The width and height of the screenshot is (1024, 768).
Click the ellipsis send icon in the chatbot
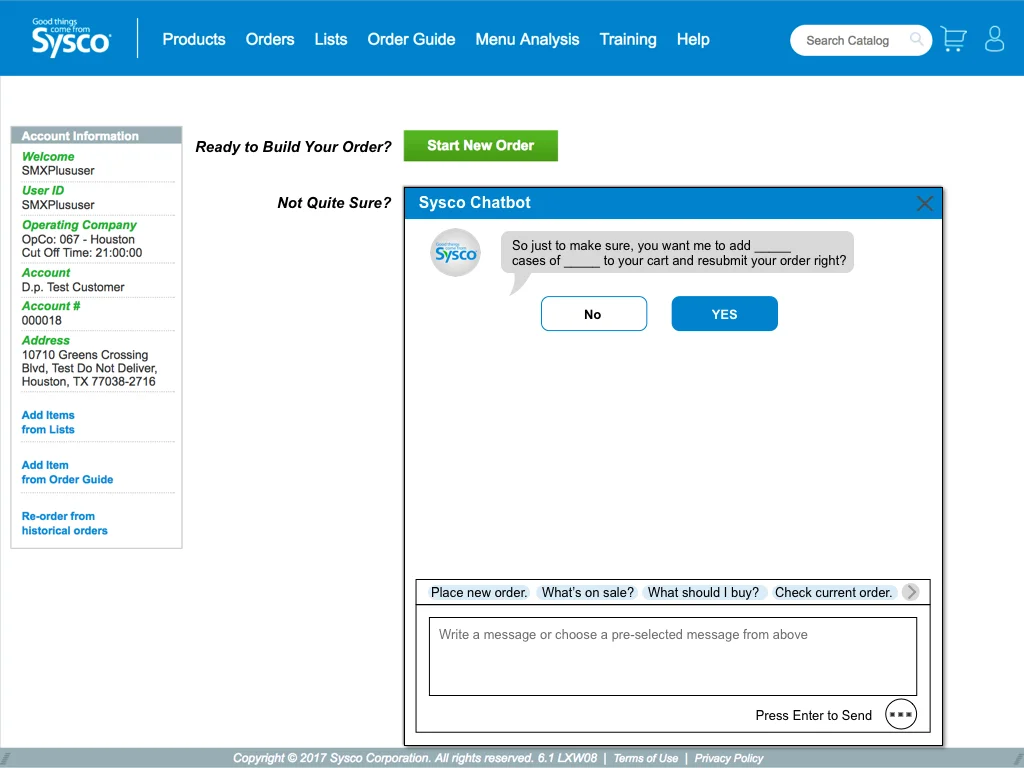900,713
